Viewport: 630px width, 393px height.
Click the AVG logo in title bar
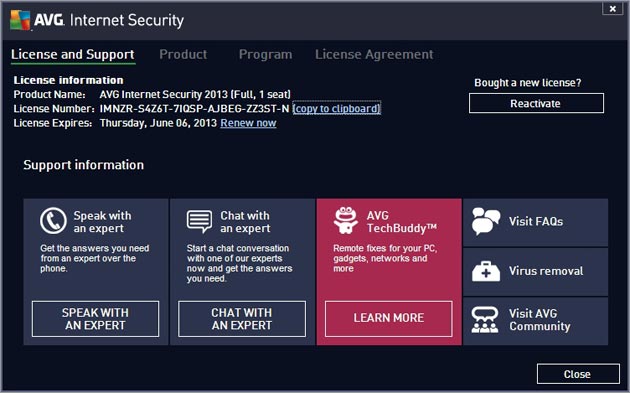click(x=20, y=20)
